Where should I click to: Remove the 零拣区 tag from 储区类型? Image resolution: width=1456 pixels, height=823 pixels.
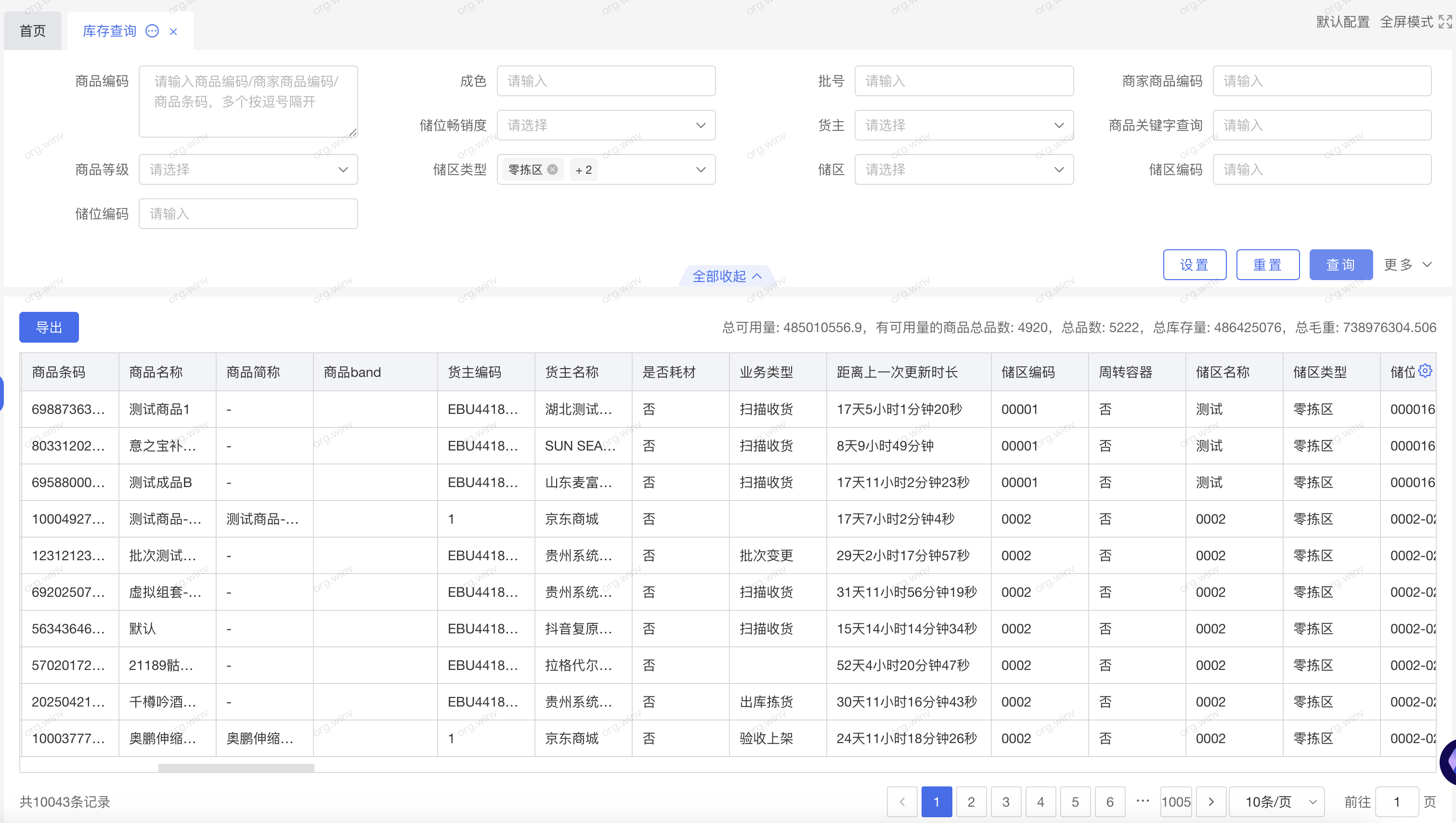pos(552,169)
